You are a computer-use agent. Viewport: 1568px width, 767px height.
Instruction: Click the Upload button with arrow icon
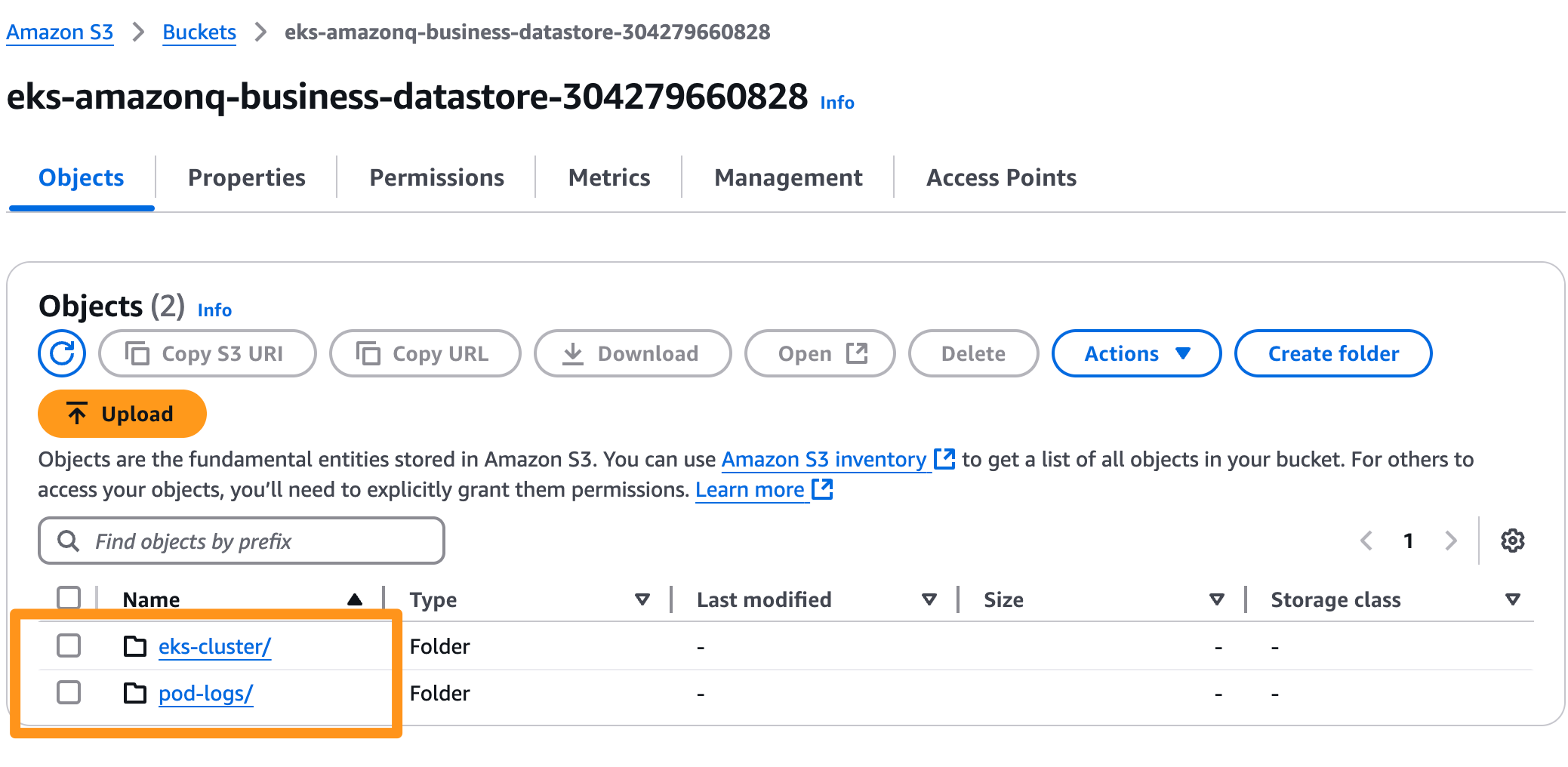click(x=121, y=414)
